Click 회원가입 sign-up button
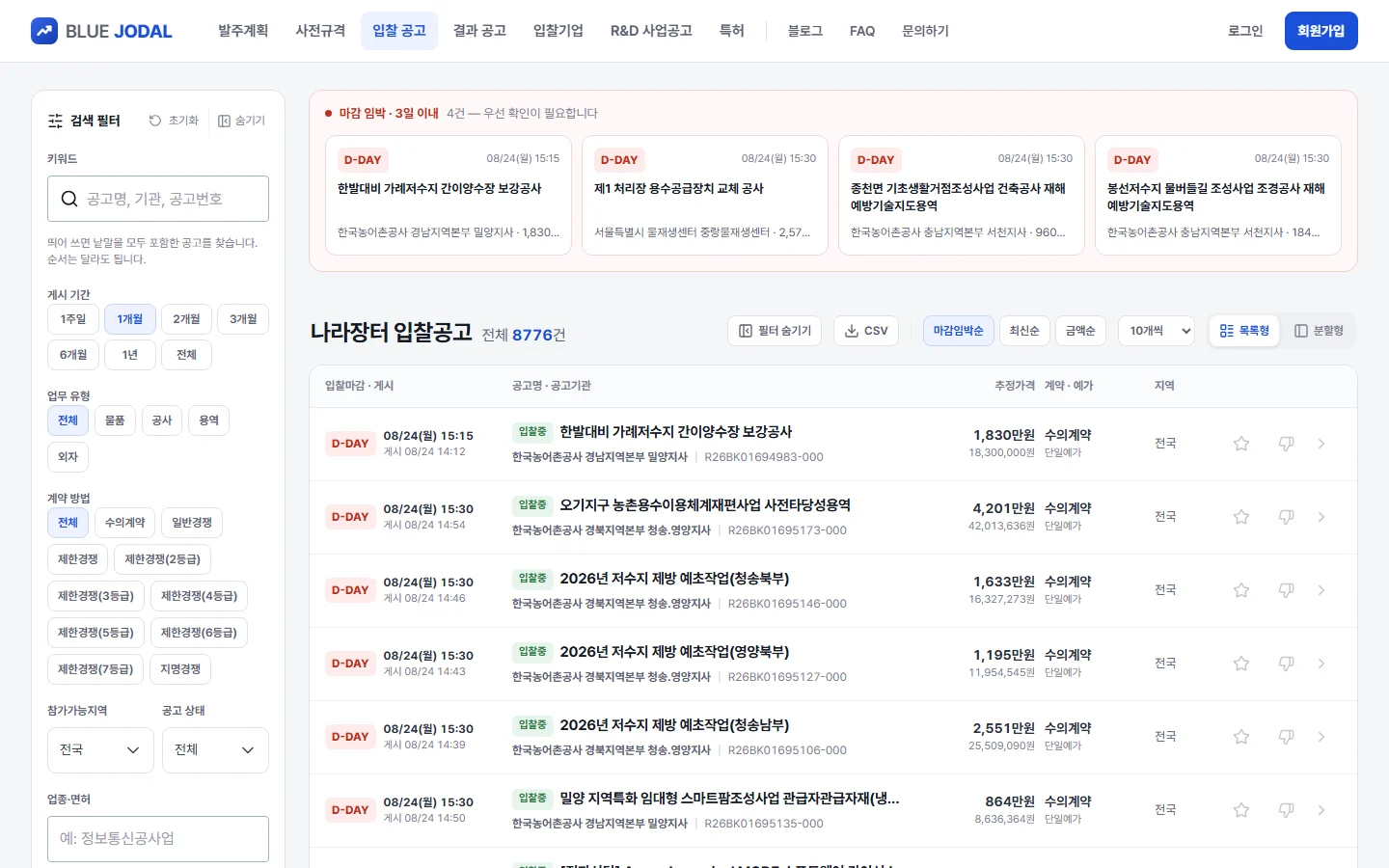1389x868 pixels. (x=1321, y=31)
